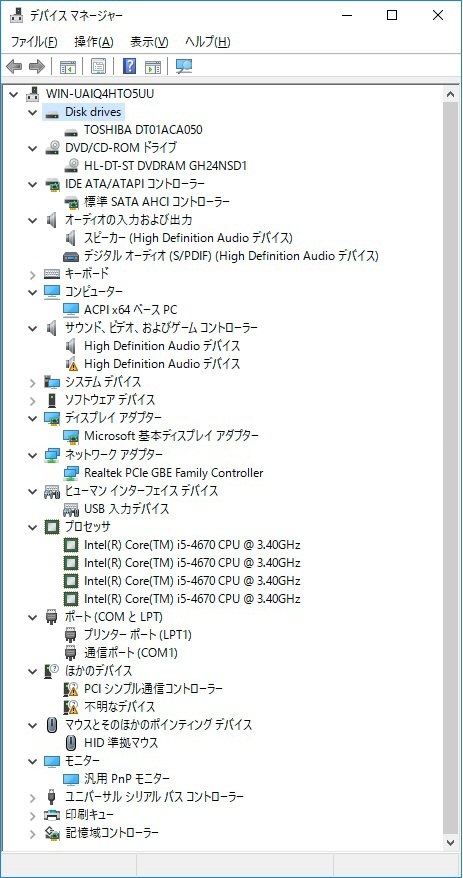Select the Realtek PCIe GBE Family Controller
463x878 pixels.
tap(173, 473)
